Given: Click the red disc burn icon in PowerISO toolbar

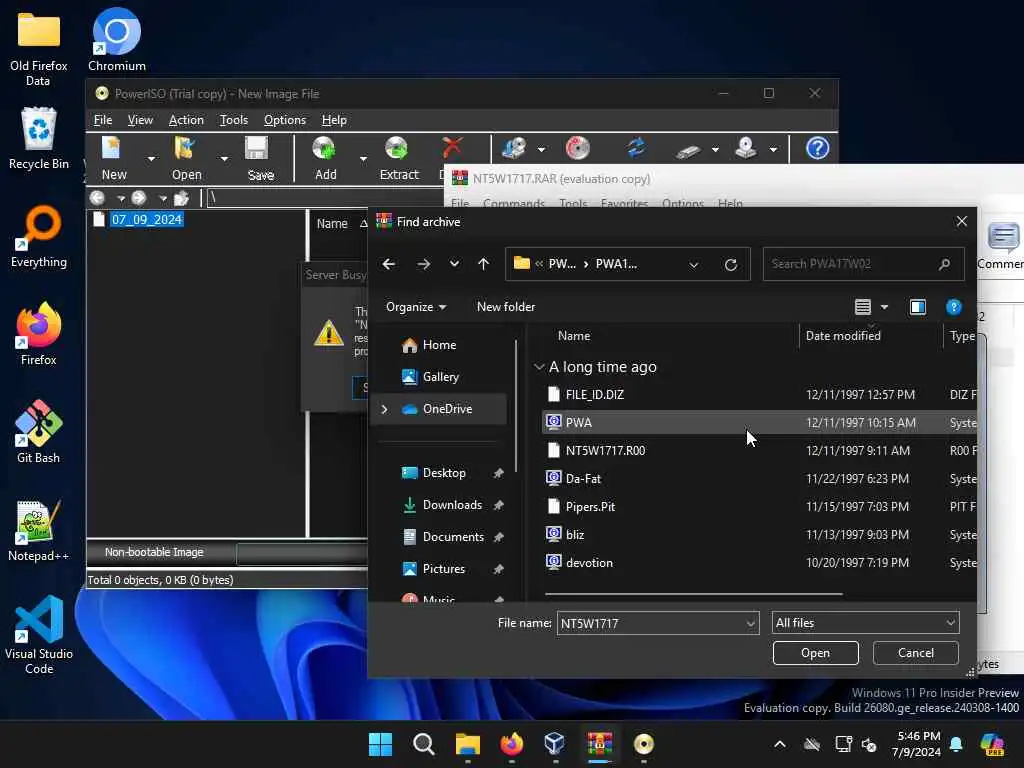Looking at the screenshot, I should 577,148.
